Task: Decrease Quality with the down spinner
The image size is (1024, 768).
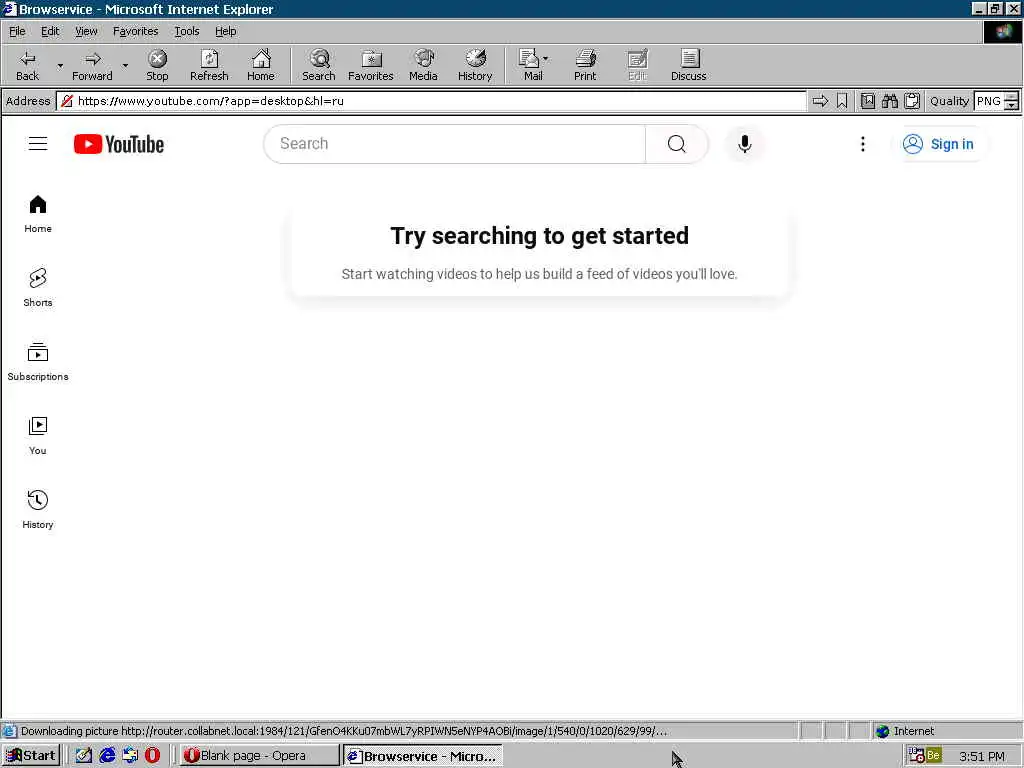Action: [1011, 105]
